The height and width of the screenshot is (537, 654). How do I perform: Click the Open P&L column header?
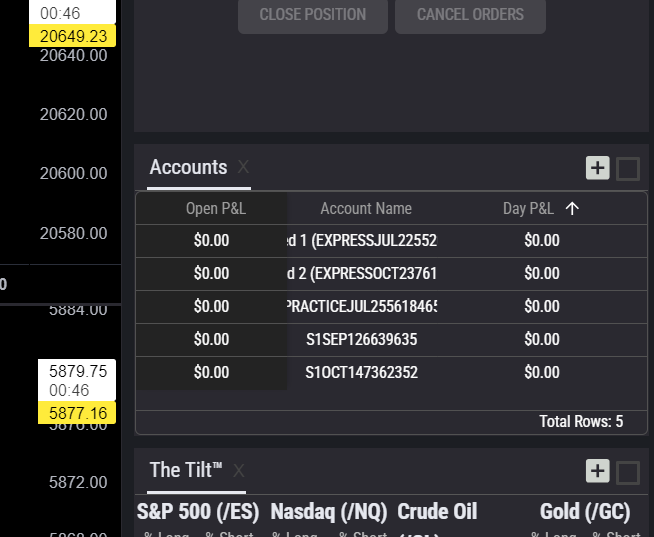click(x=215, y=208)
